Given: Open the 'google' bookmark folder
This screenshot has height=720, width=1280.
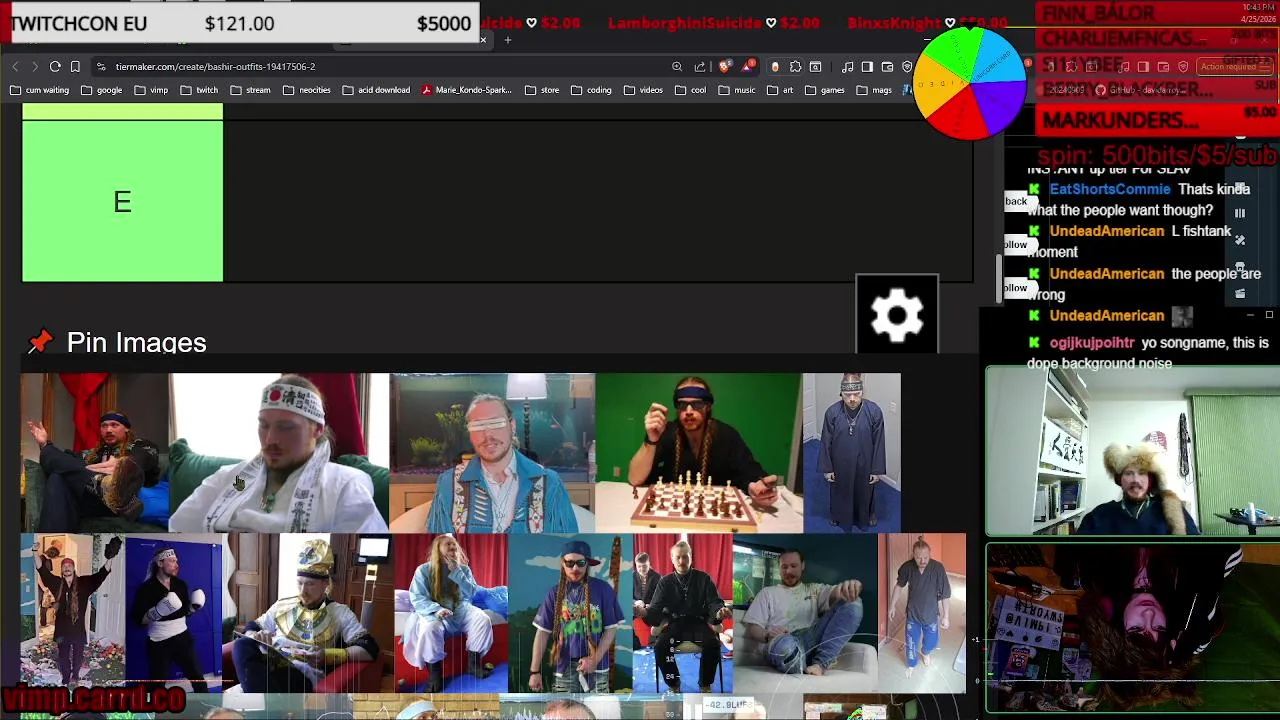Looking at the screenshot, I should [x=101, y=90].
